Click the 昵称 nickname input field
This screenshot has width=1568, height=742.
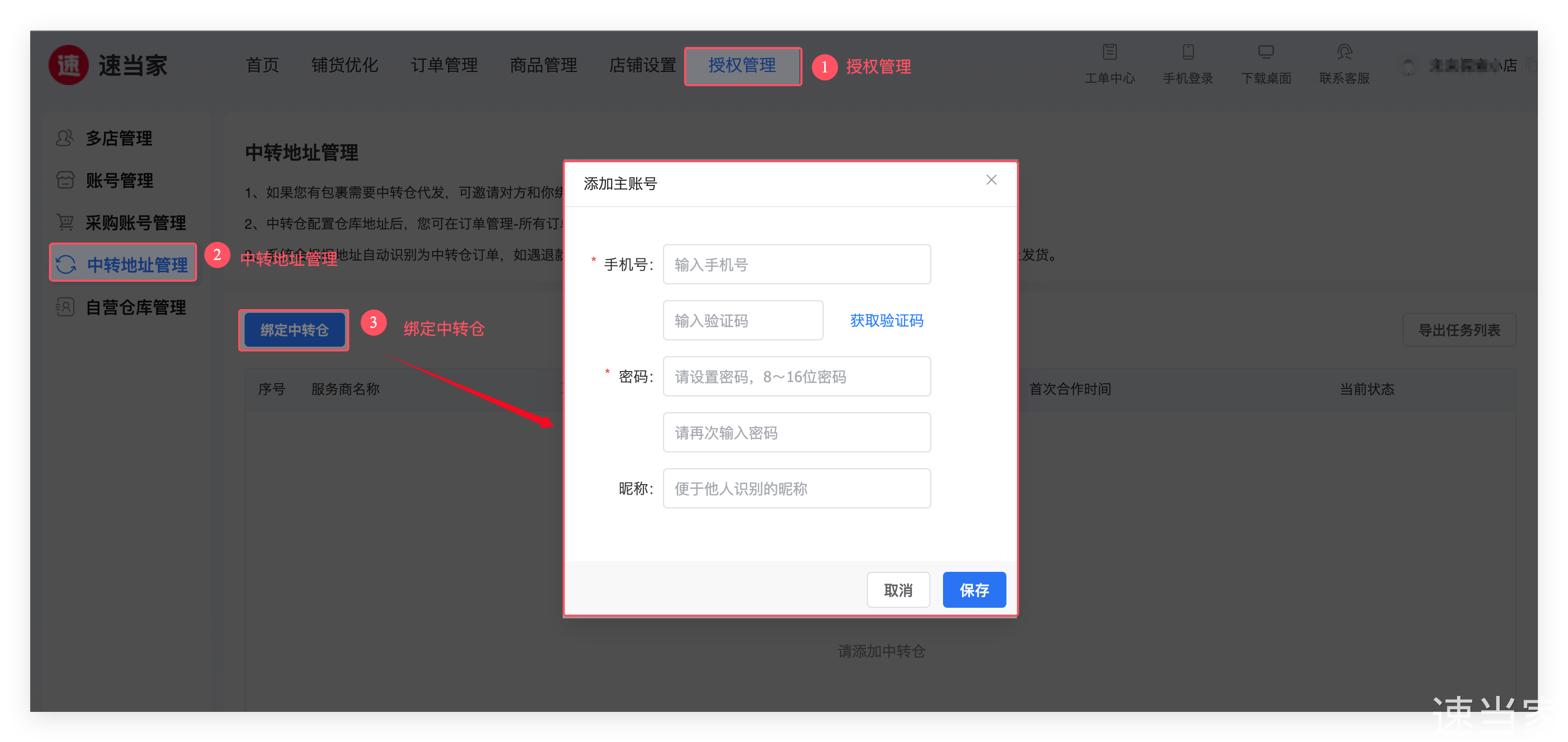tap(796, 489)
